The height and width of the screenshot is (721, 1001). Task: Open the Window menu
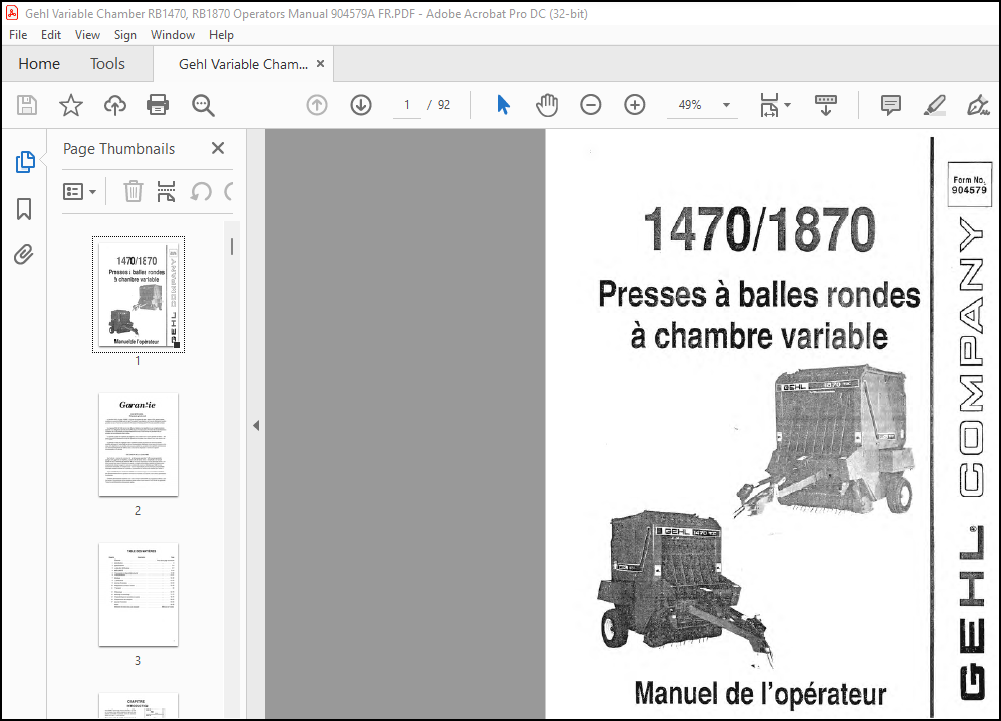tap(172, 35)
